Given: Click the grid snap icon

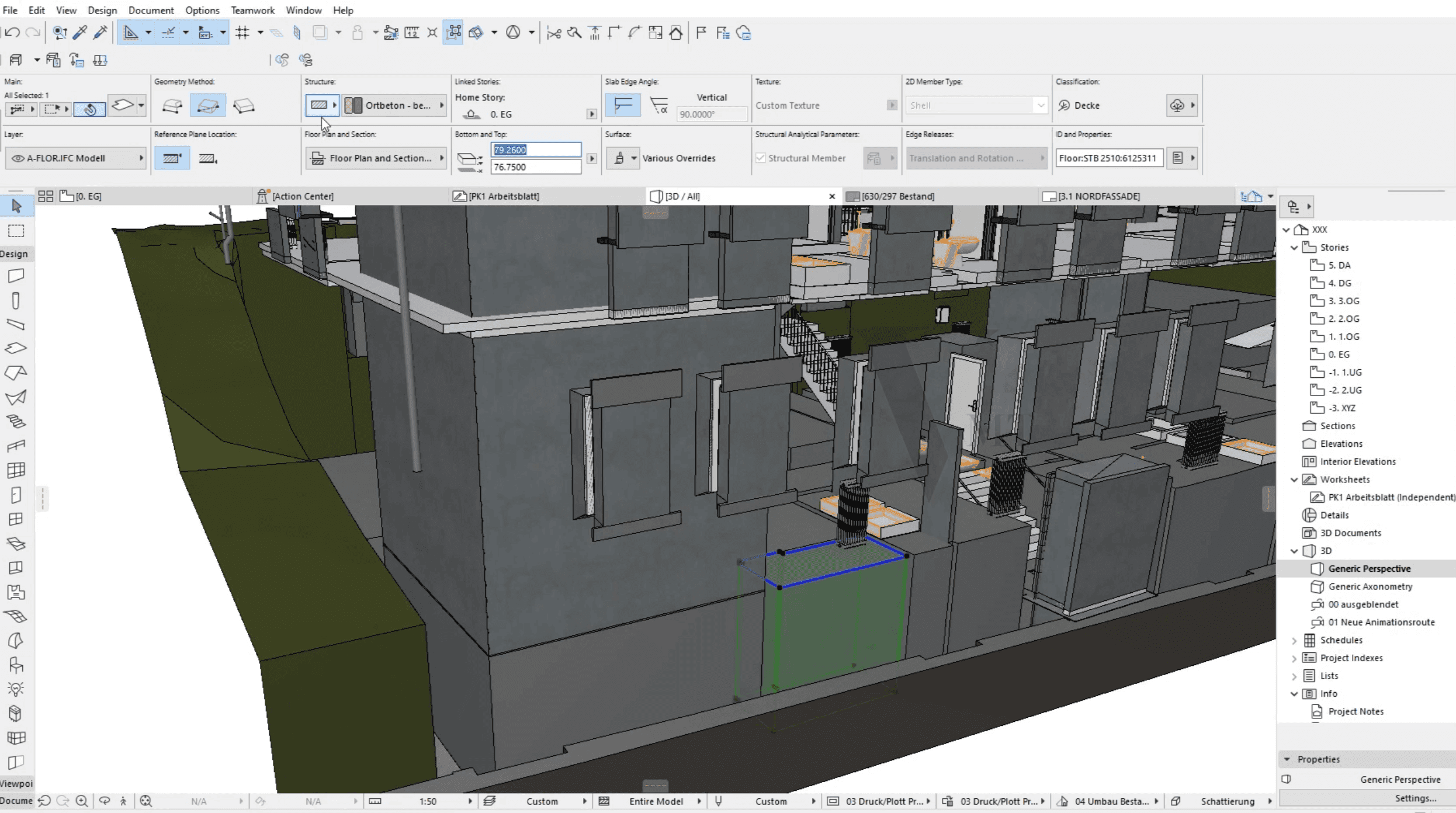Looking at the screenshot, I should [242, 33].
